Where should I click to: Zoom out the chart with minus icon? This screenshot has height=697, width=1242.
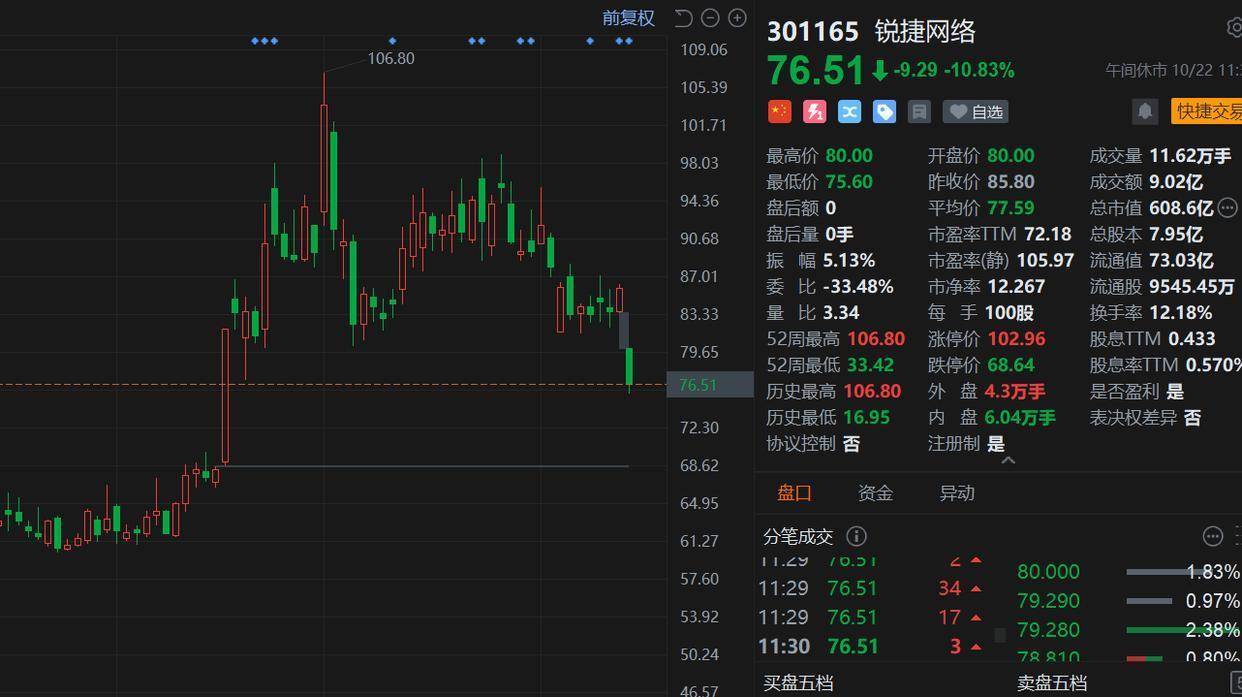click(x=710, y=18)
